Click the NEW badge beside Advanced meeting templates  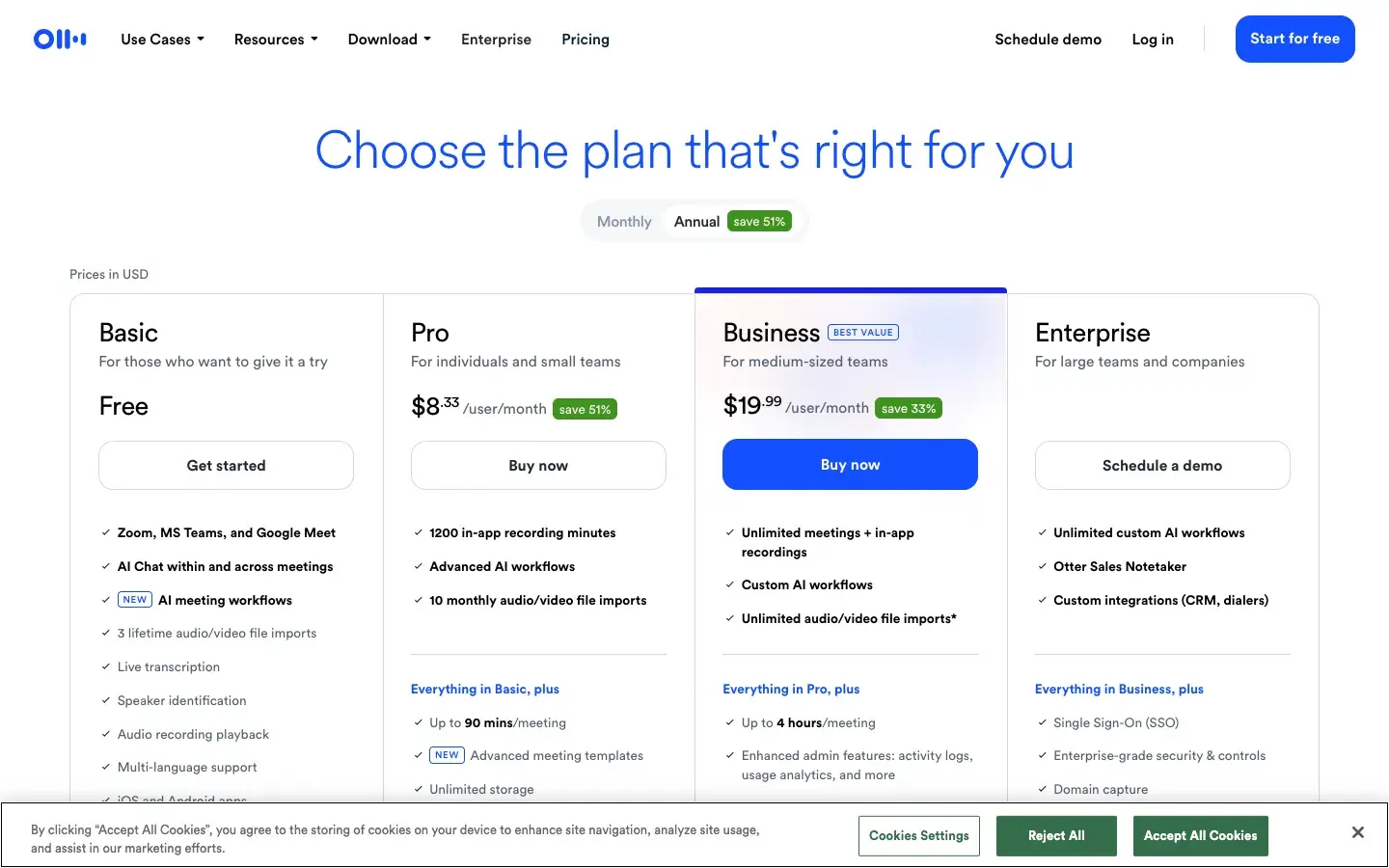[x=447, y=755]
